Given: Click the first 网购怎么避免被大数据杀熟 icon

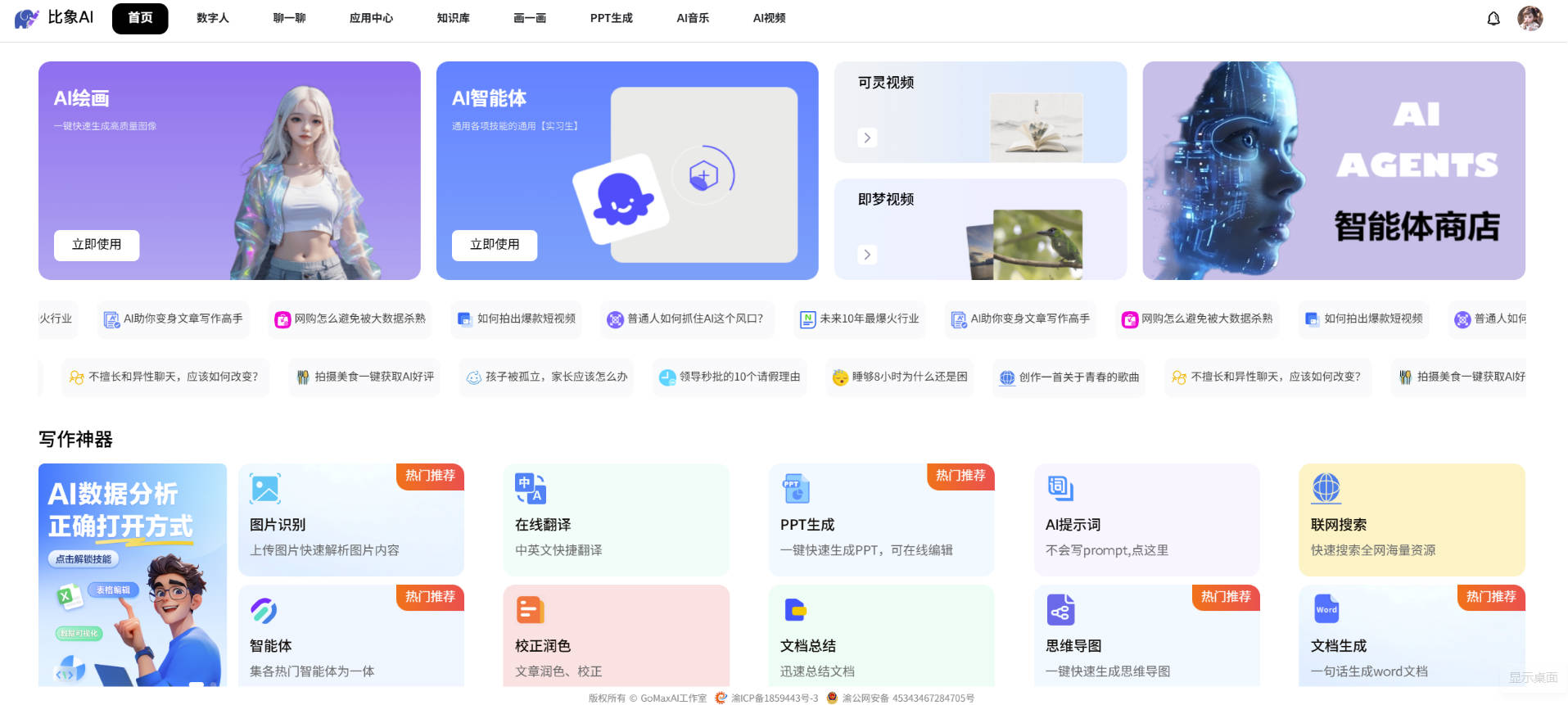Looking at the screenshot, I should point(282,319).
